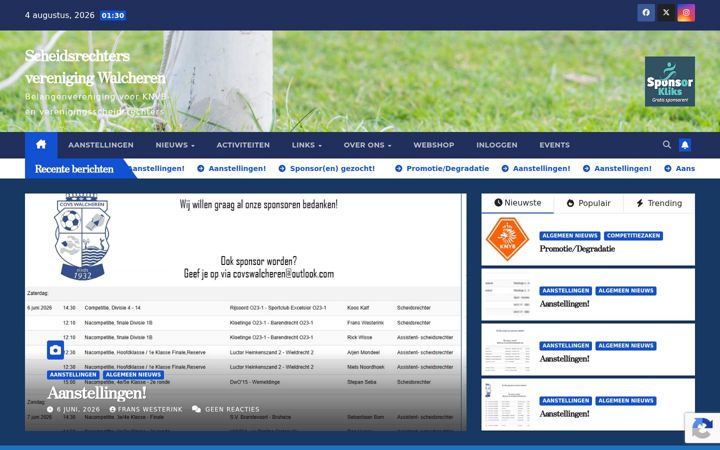Click the KNVB logo thumbnail

(x=507, y=239)
